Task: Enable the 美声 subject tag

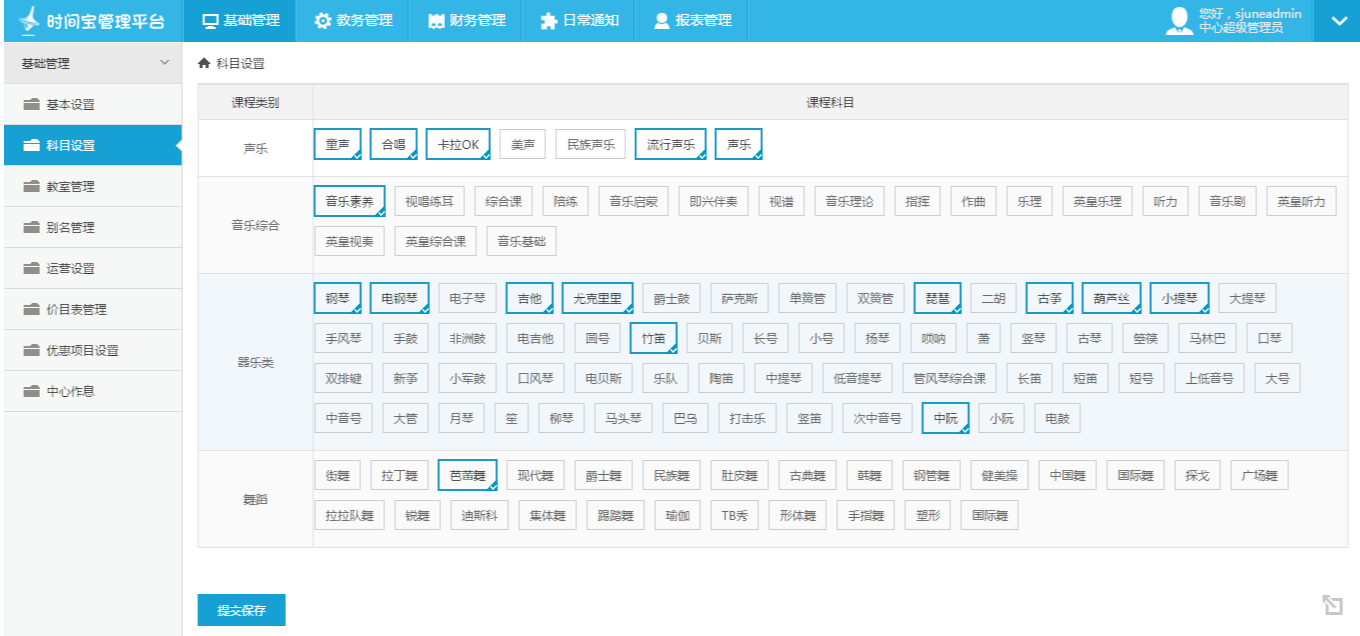Action: click(523, 144)
